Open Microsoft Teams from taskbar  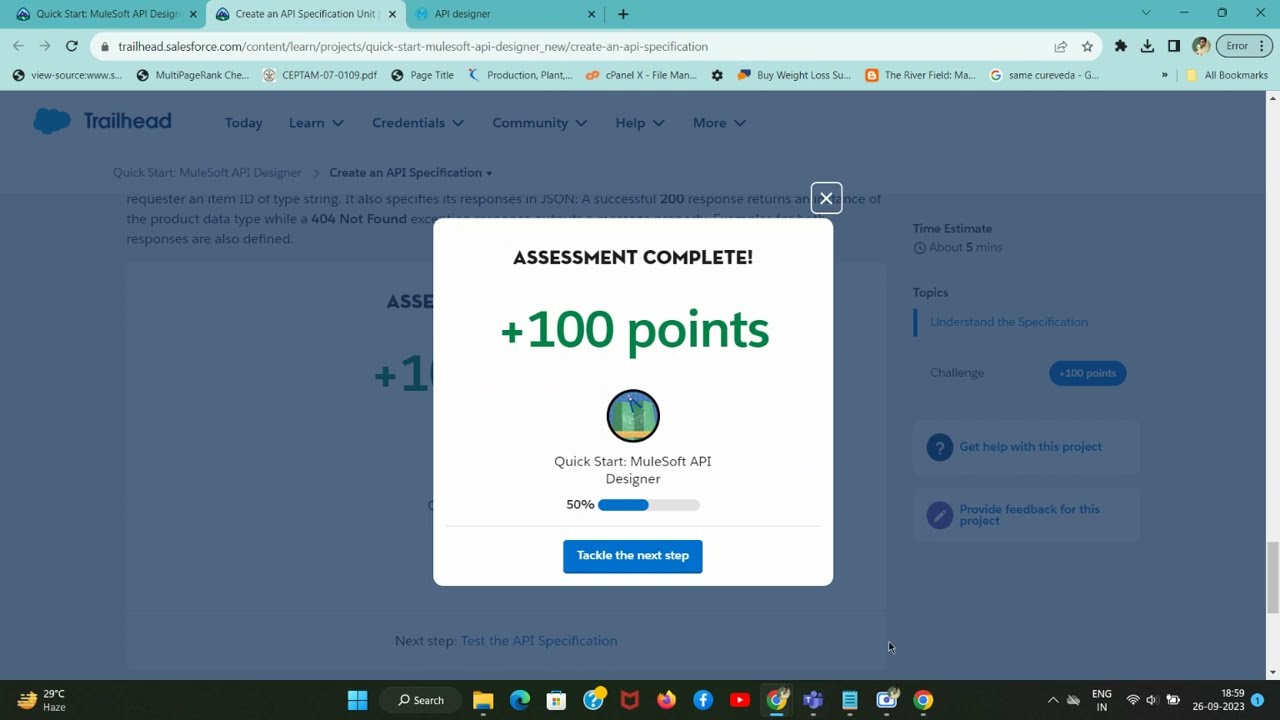click(813, 700)
